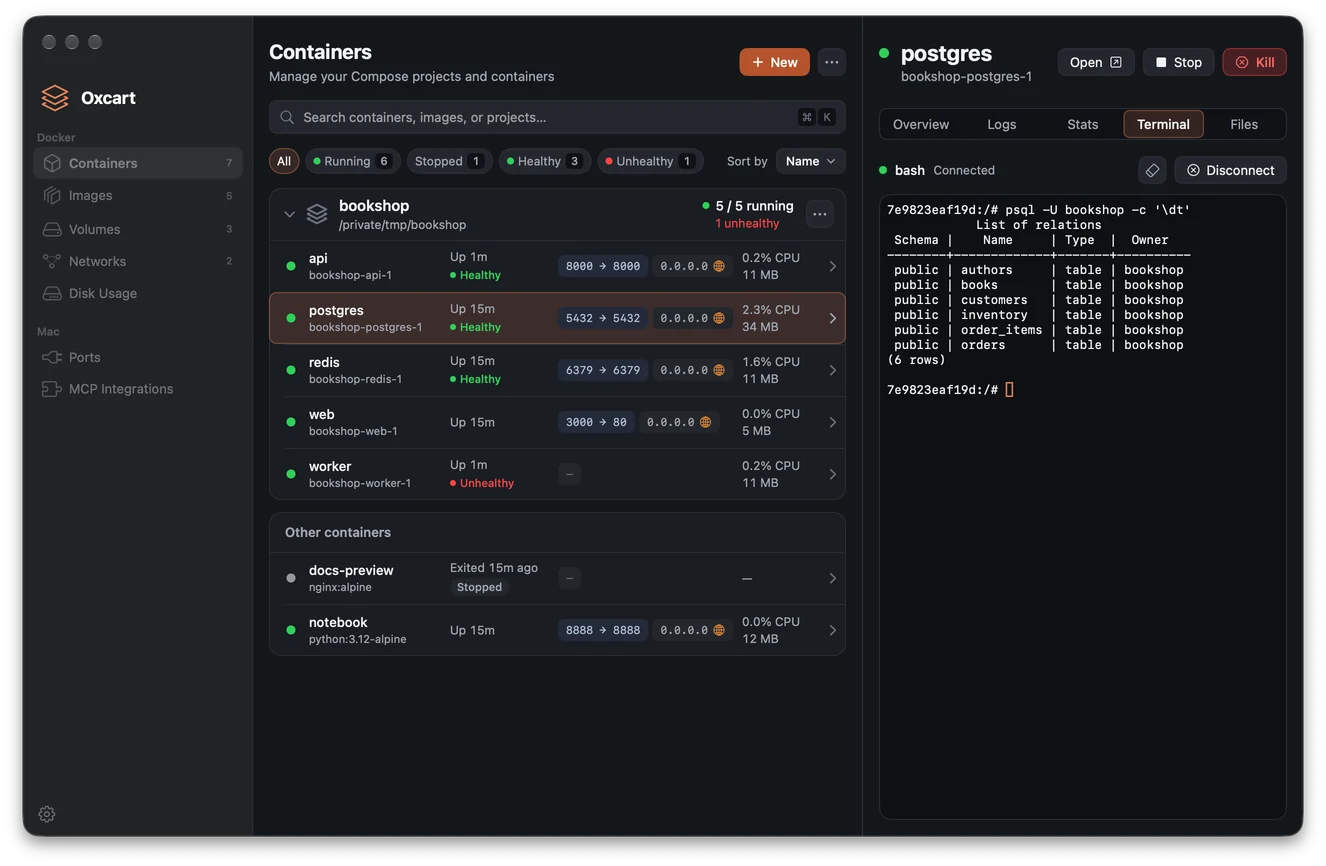
Task: Filter by Running containers
Action: (x=352, y=161)
